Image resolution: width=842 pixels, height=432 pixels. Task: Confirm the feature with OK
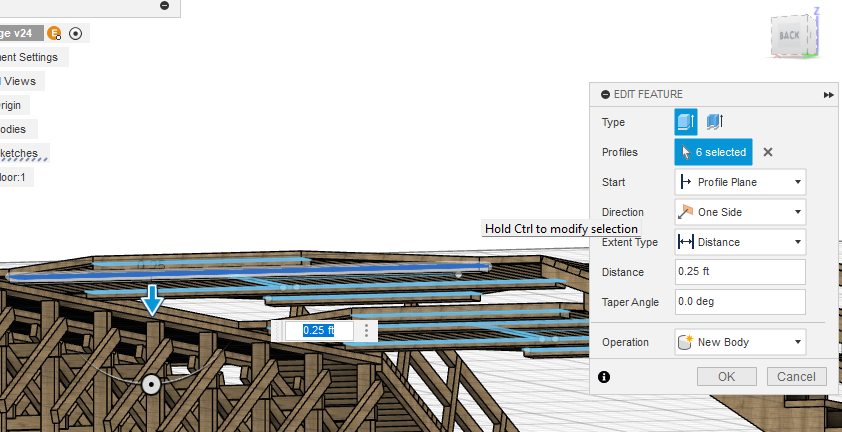click(727, 377)
